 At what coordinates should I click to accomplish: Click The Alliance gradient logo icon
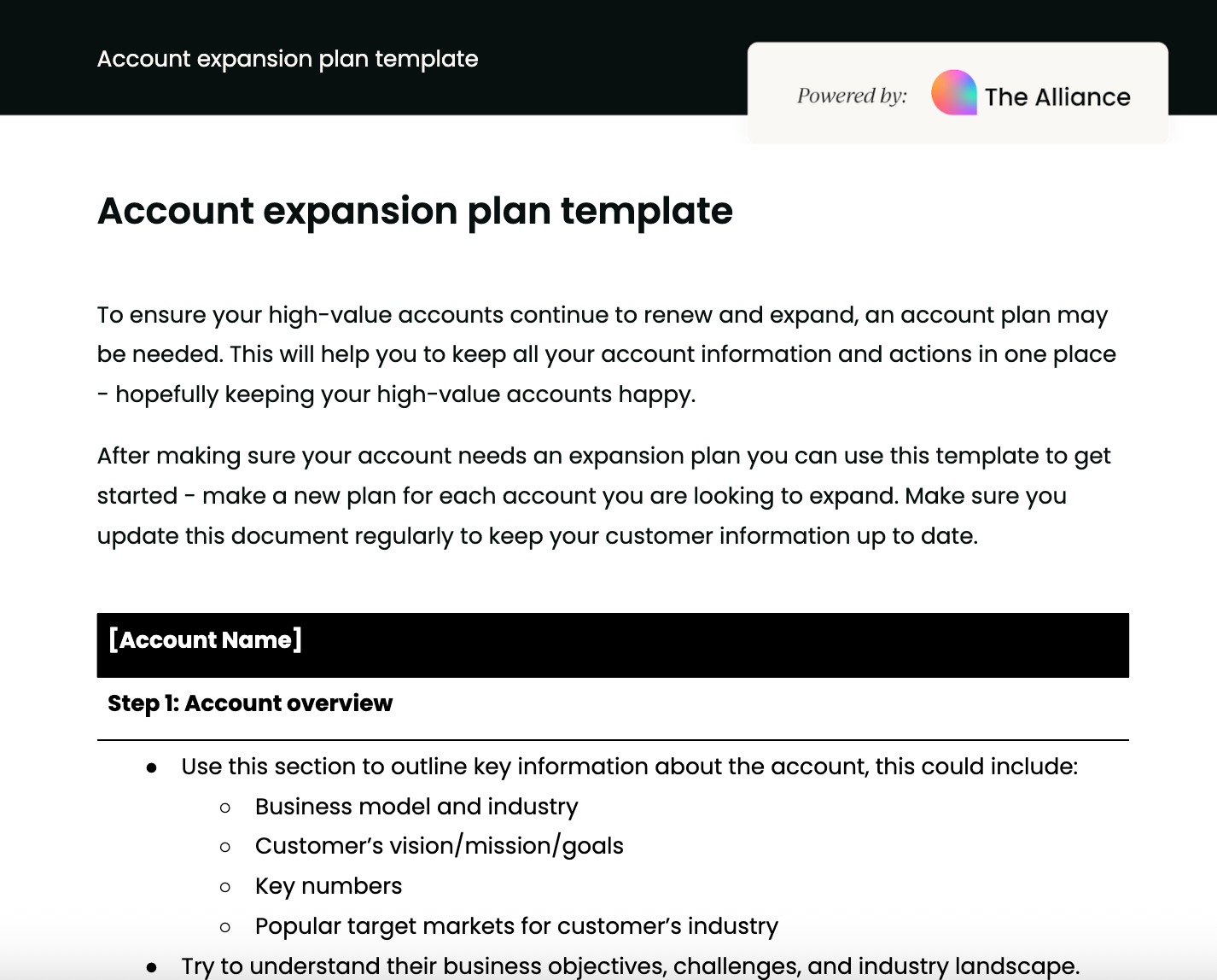point(953,92)
